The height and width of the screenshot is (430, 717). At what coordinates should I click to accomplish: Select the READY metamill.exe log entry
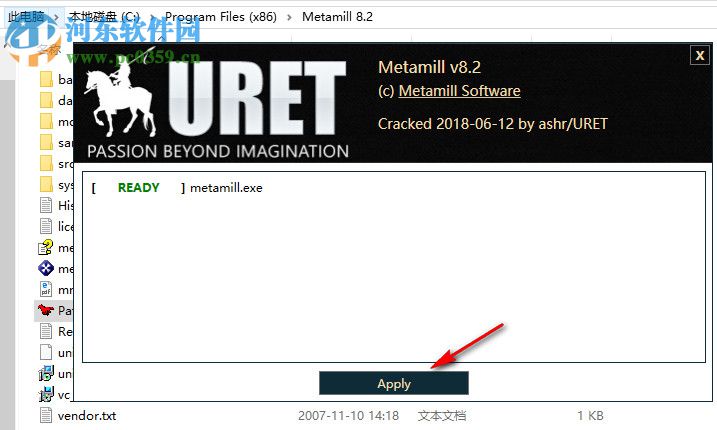point(177,188)
